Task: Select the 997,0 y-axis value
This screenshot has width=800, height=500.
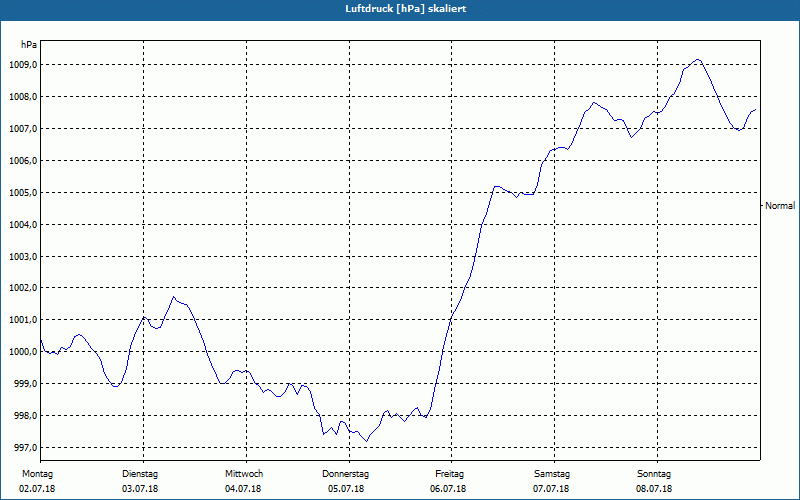Action: point(25,448)
